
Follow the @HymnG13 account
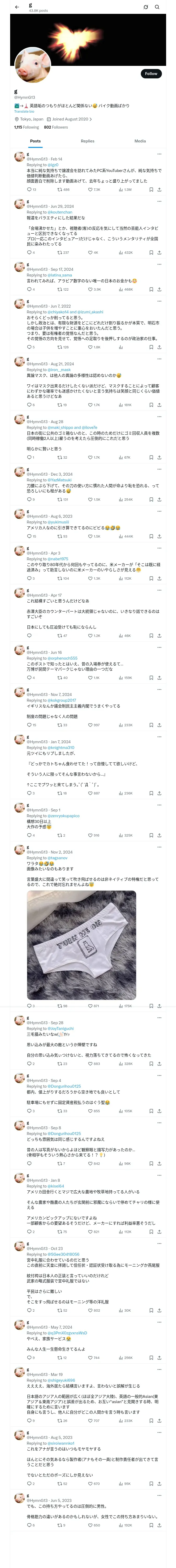151,74
